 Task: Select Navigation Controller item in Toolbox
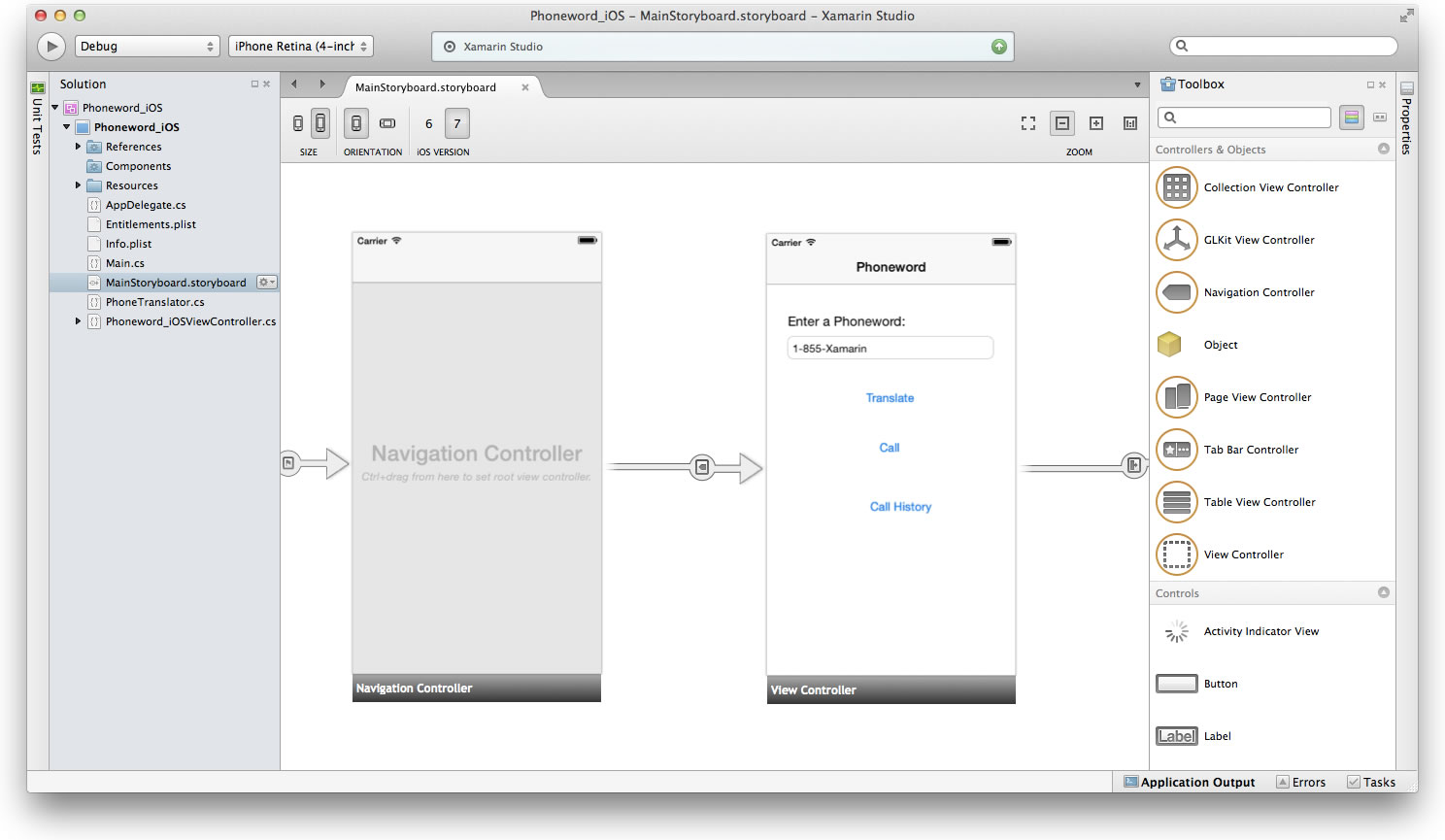[1272, 292]
